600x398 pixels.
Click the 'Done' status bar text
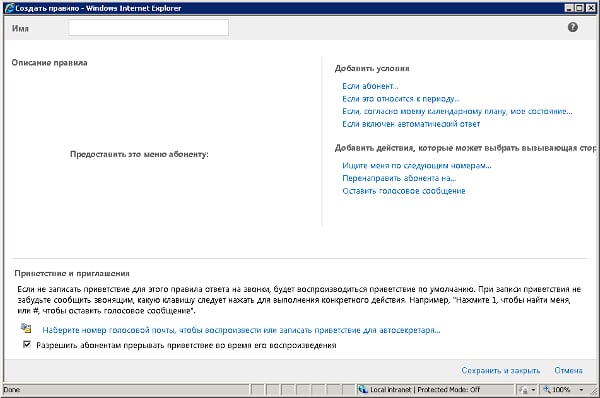[x=11, y=390]
